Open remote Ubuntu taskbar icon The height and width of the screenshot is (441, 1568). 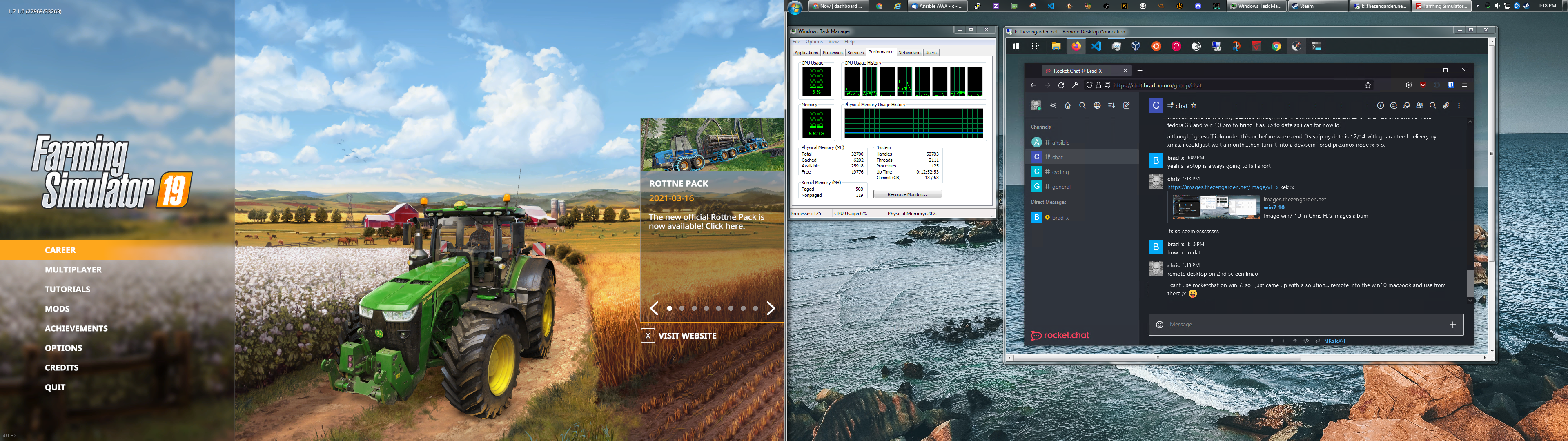[x=1156, y=46]
